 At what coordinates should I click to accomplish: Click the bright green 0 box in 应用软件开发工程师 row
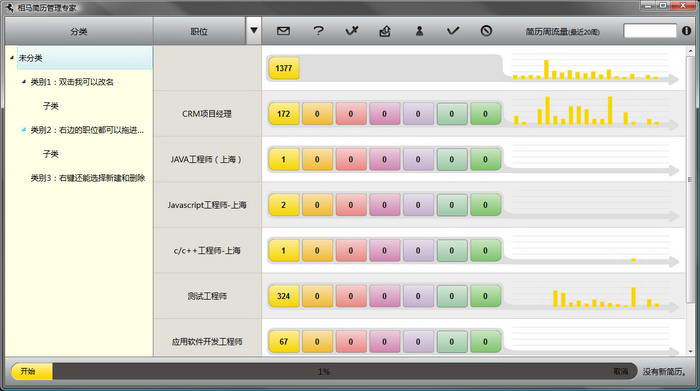tap(485, 341)
